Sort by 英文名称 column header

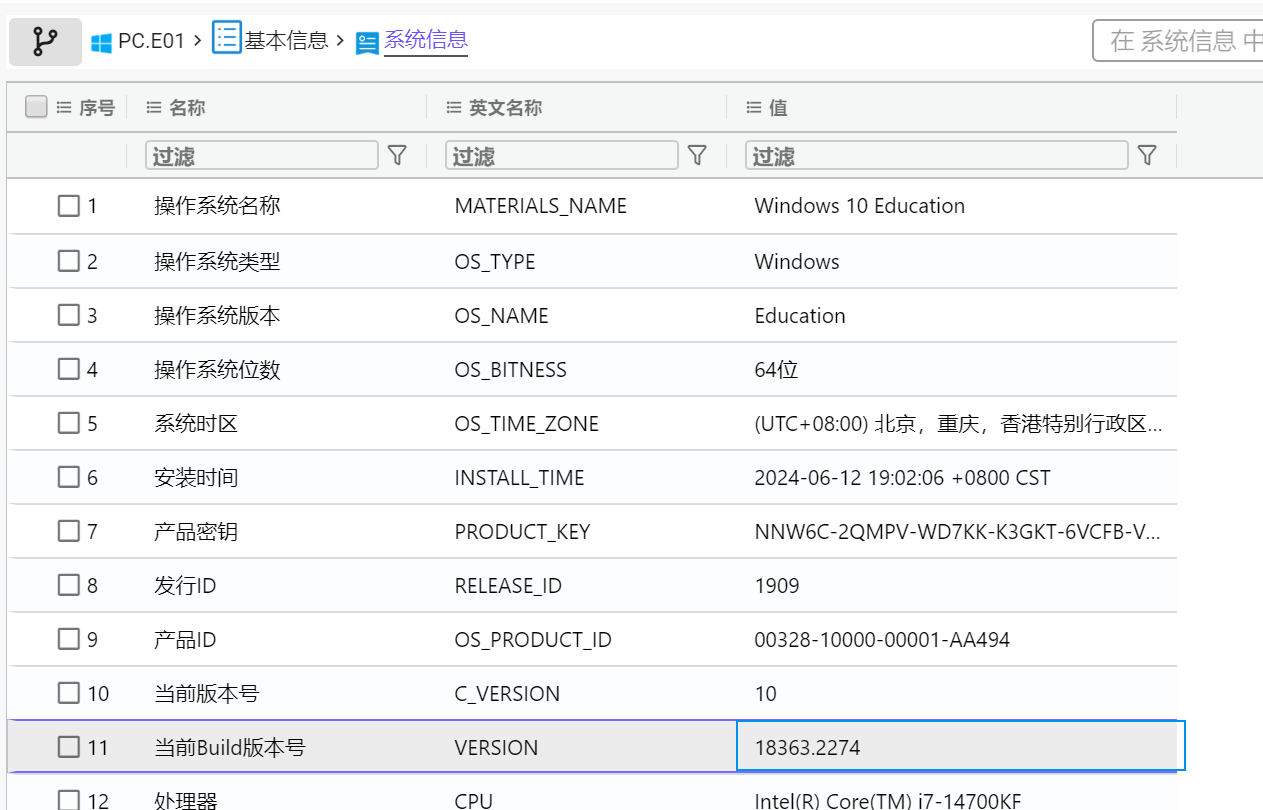[x=505, y=108]
